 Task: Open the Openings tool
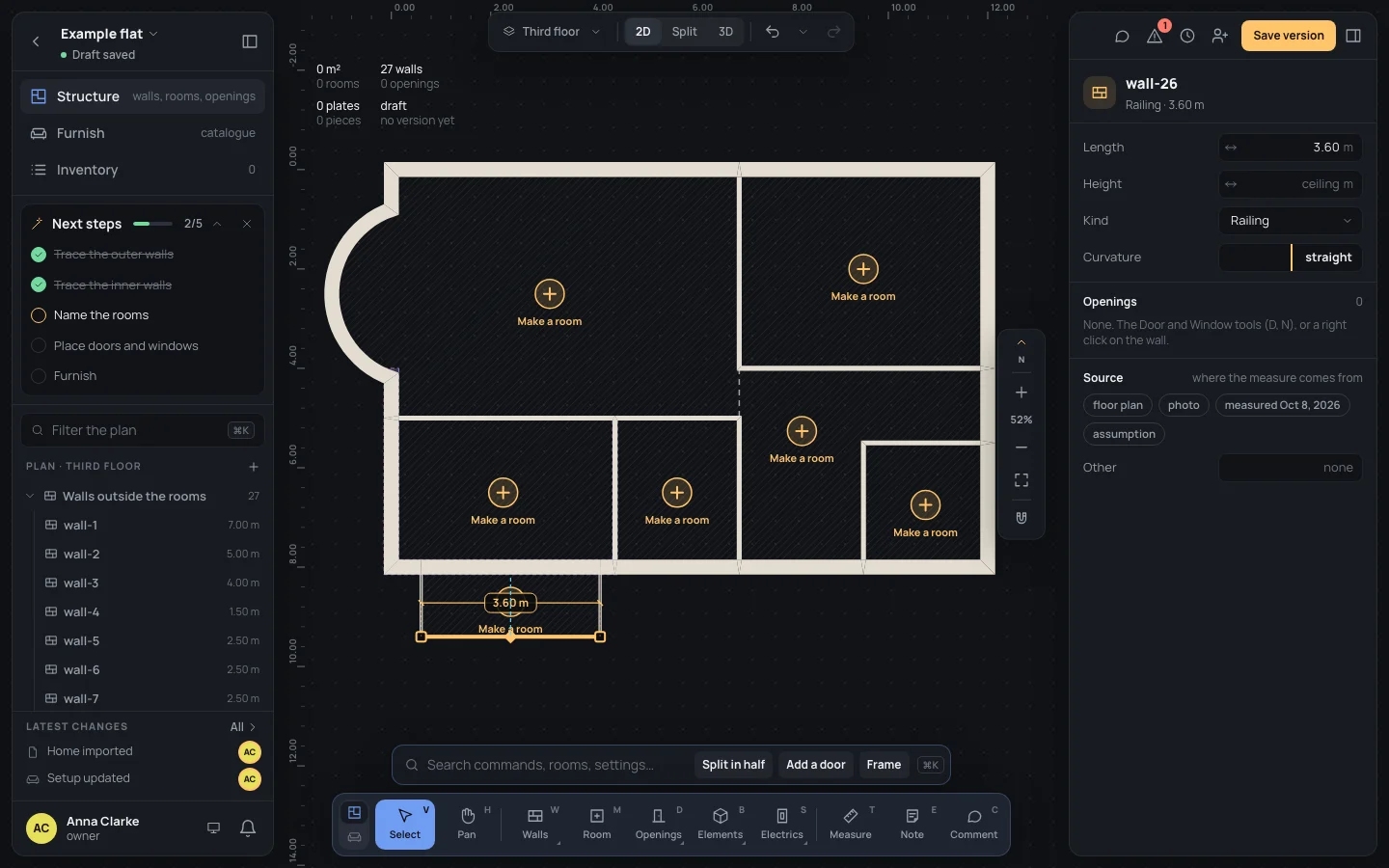point(659,825)
